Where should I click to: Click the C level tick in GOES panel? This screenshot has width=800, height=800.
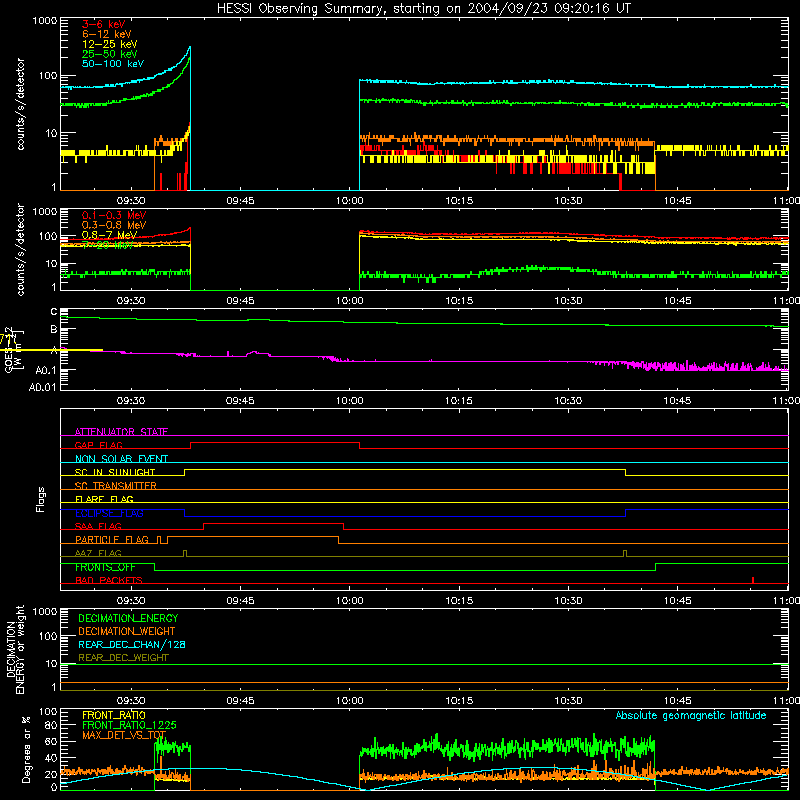point(54,311)
